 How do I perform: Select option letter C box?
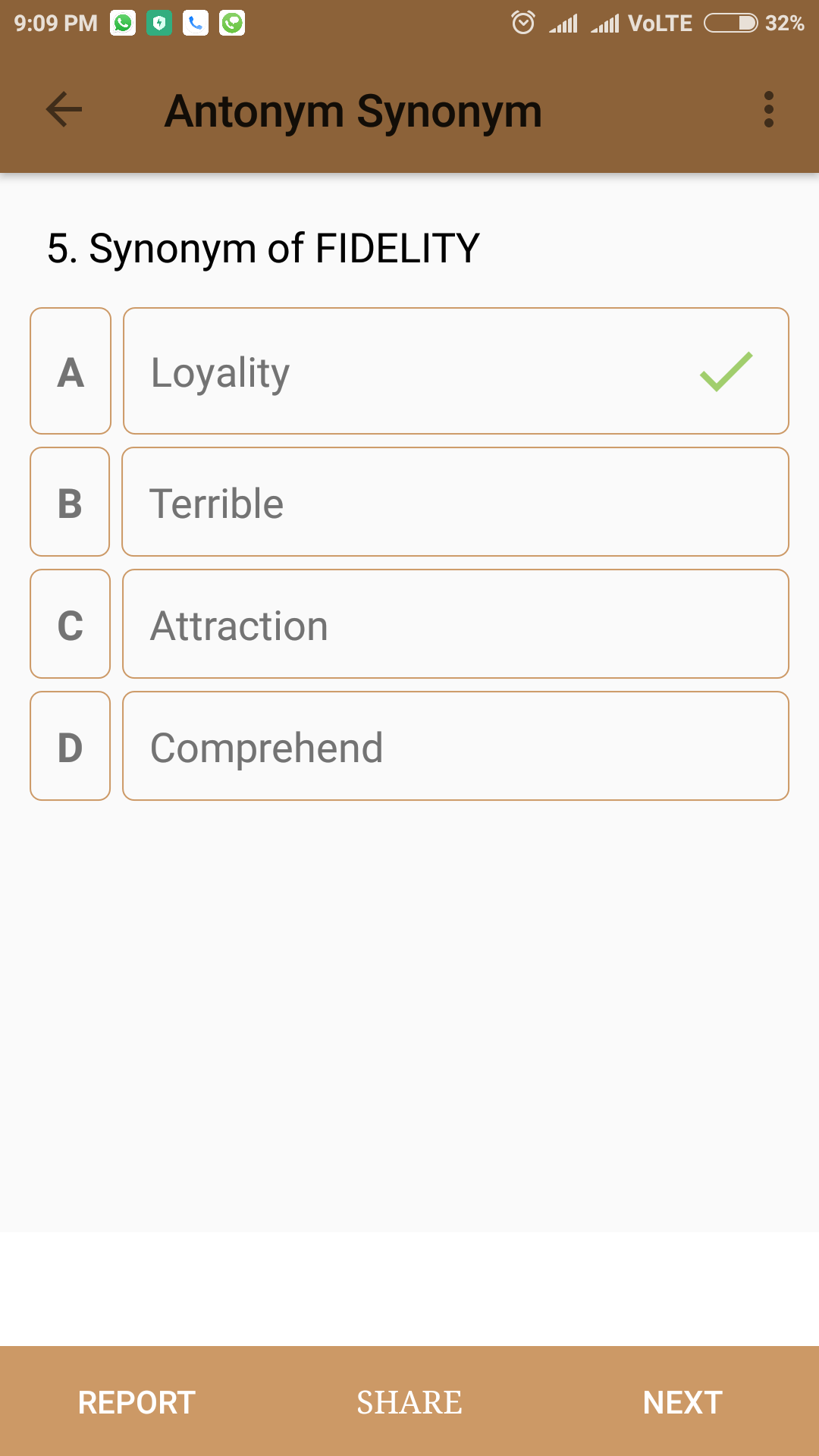pos(70,624)
